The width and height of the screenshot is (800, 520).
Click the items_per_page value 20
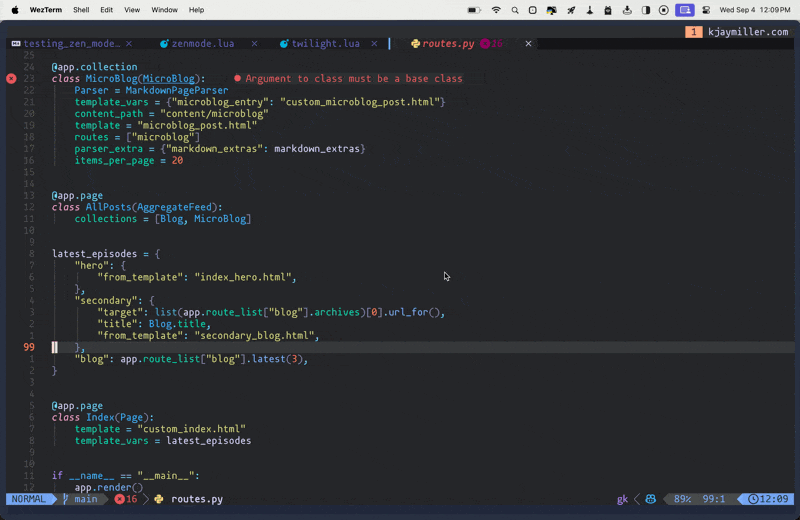(x=177, y=160)
